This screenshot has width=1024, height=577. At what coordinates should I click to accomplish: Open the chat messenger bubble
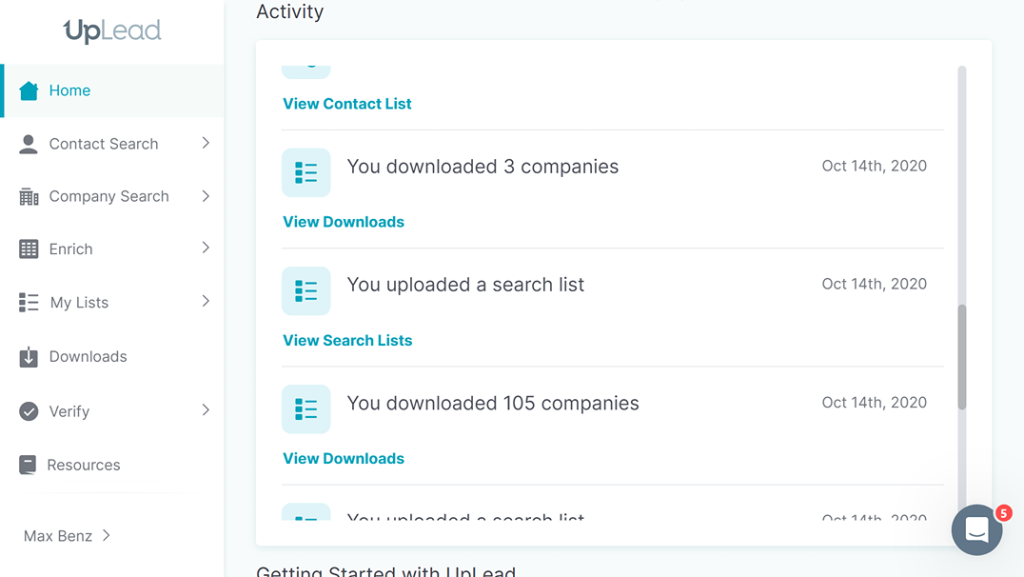(x=976, y=530)
